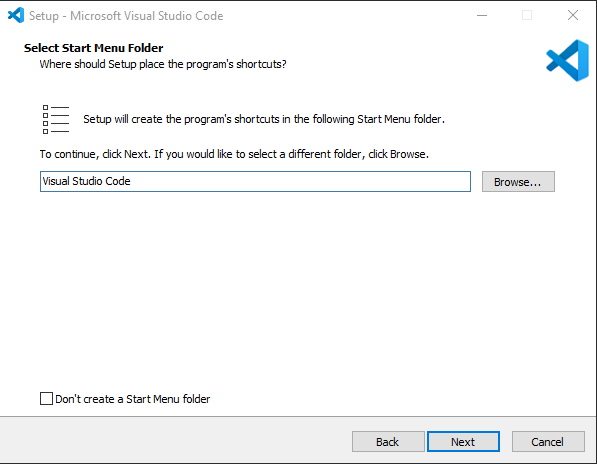
Task: Click the Start Menu list icon
Action: point(56,120)
